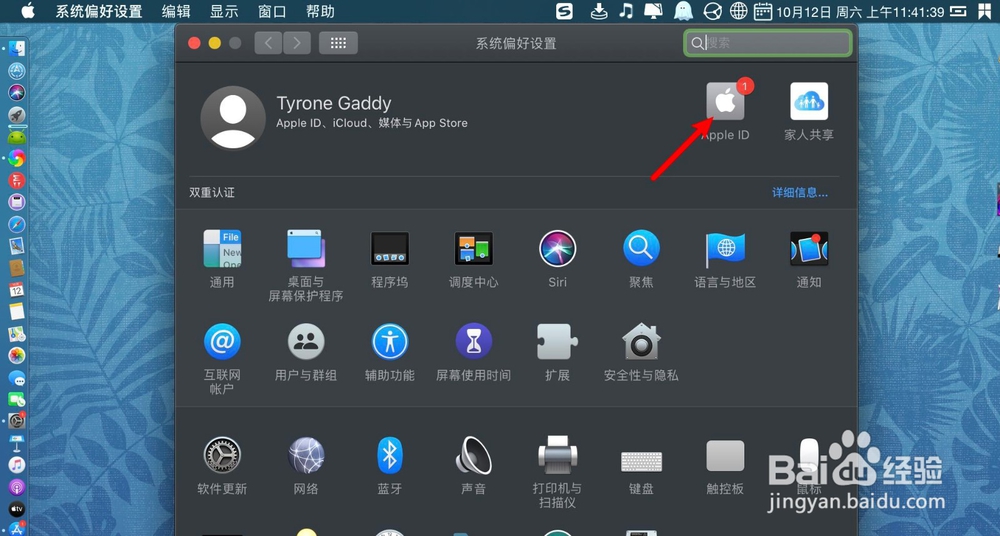Open 调度中心 Mission Control pane

click(x=473, y=248)
